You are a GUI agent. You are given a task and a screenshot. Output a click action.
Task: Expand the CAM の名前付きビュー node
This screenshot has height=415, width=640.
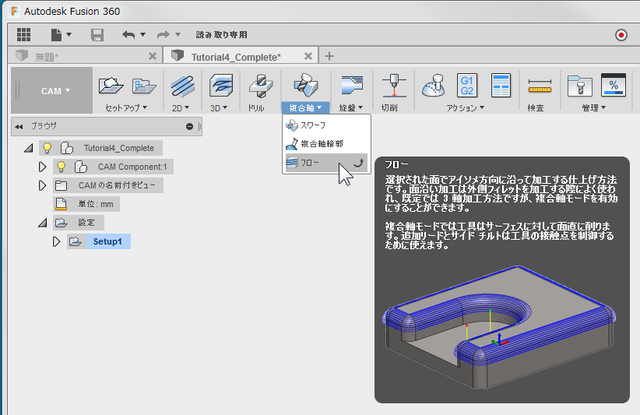pyautogui.click(x=42, y=185)
